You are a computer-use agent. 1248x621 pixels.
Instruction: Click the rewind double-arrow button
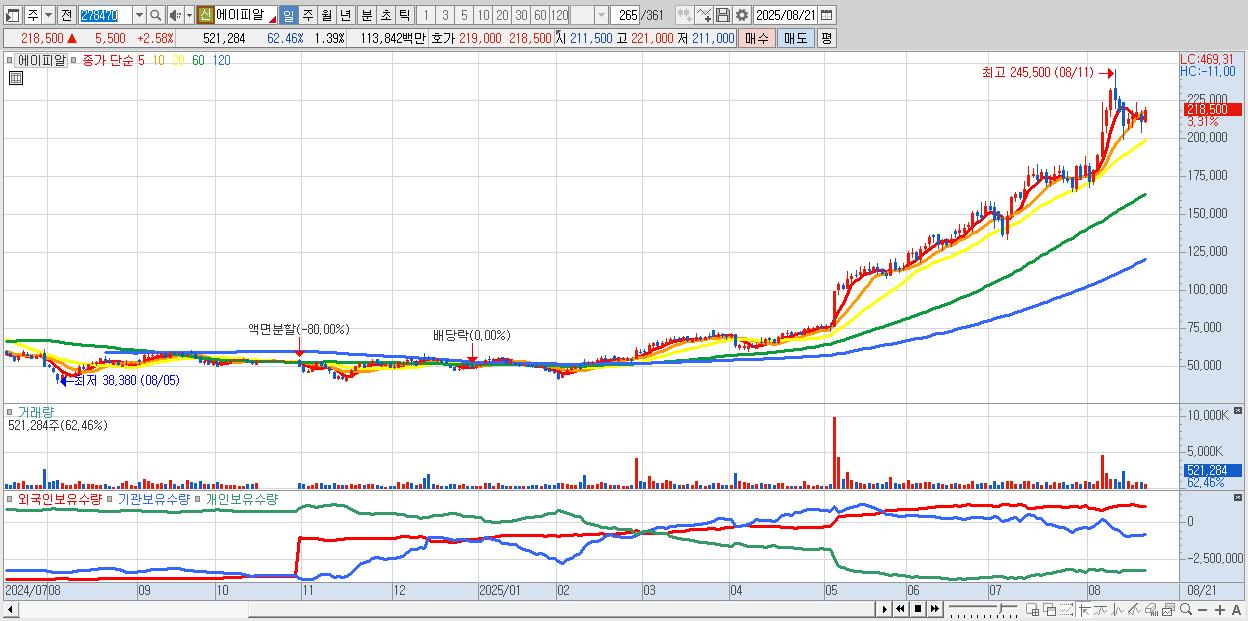pos(900,609)
